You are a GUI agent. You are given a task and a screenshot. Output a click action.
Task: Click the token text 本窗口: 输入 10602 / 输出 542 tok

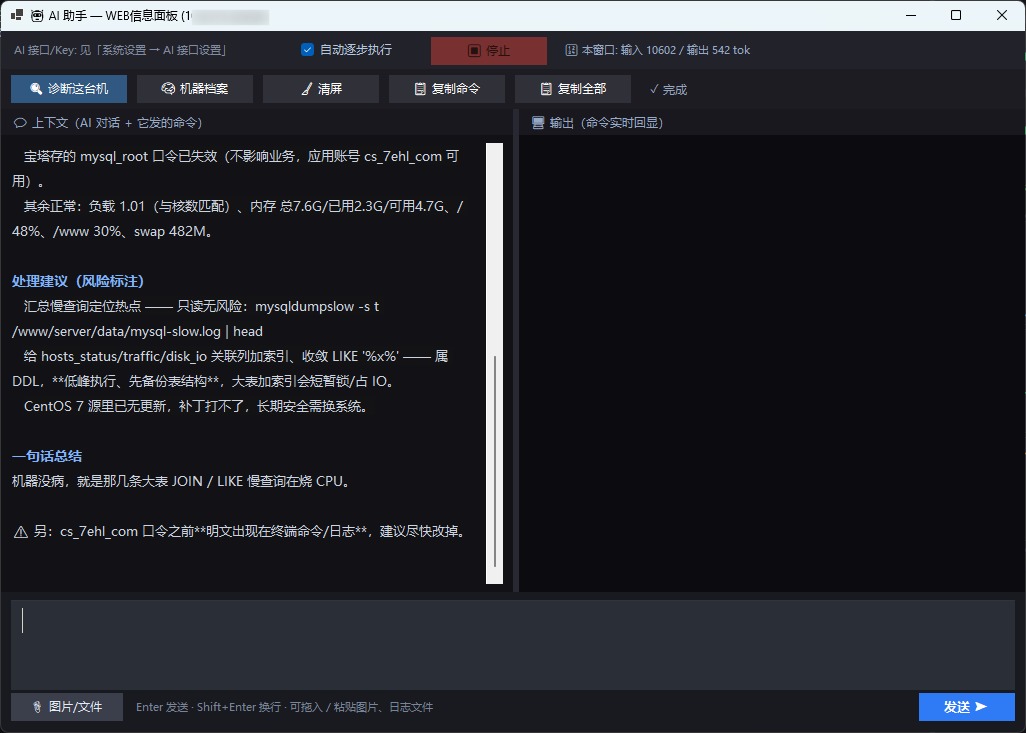tap(665, 50)
